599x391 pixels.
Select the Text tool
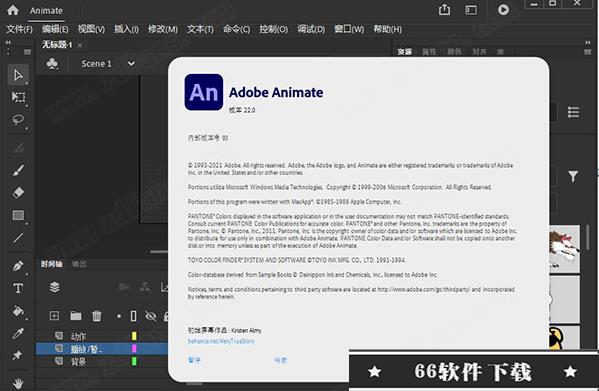click(18, 288)
